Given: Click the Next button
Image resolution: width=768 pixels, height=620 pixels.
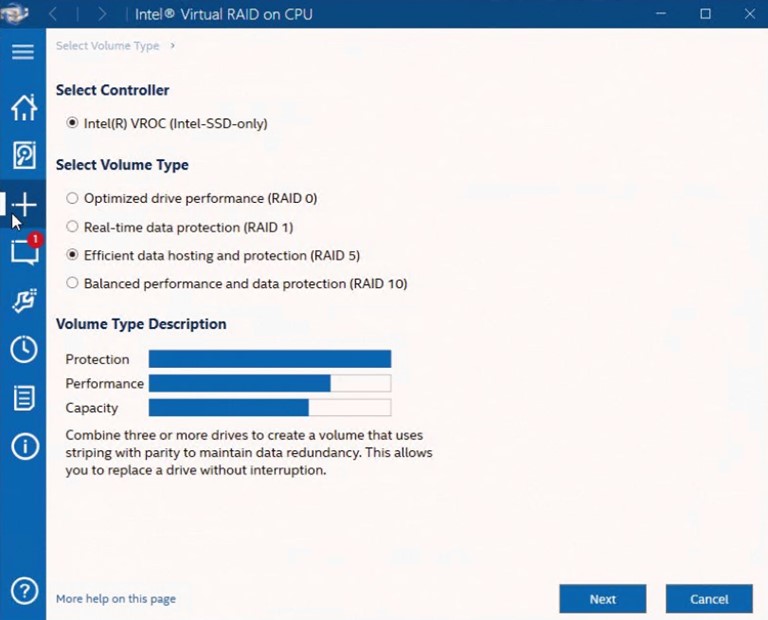Looking at the screenshot, I should click(x=602, y=599).
